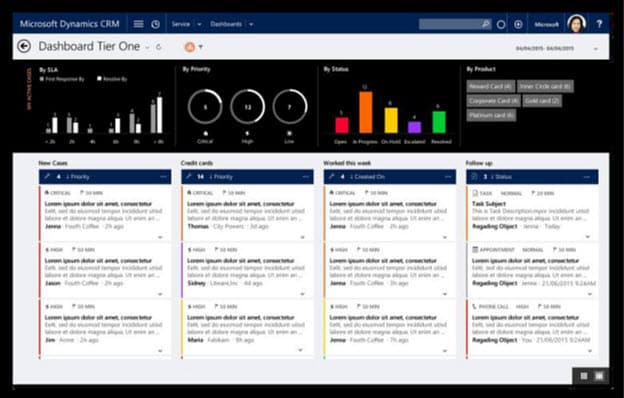The width and height of the screenshot is (624, 398).
Task: Expand the date range dropdown
Action: click(x=596, y=49)
